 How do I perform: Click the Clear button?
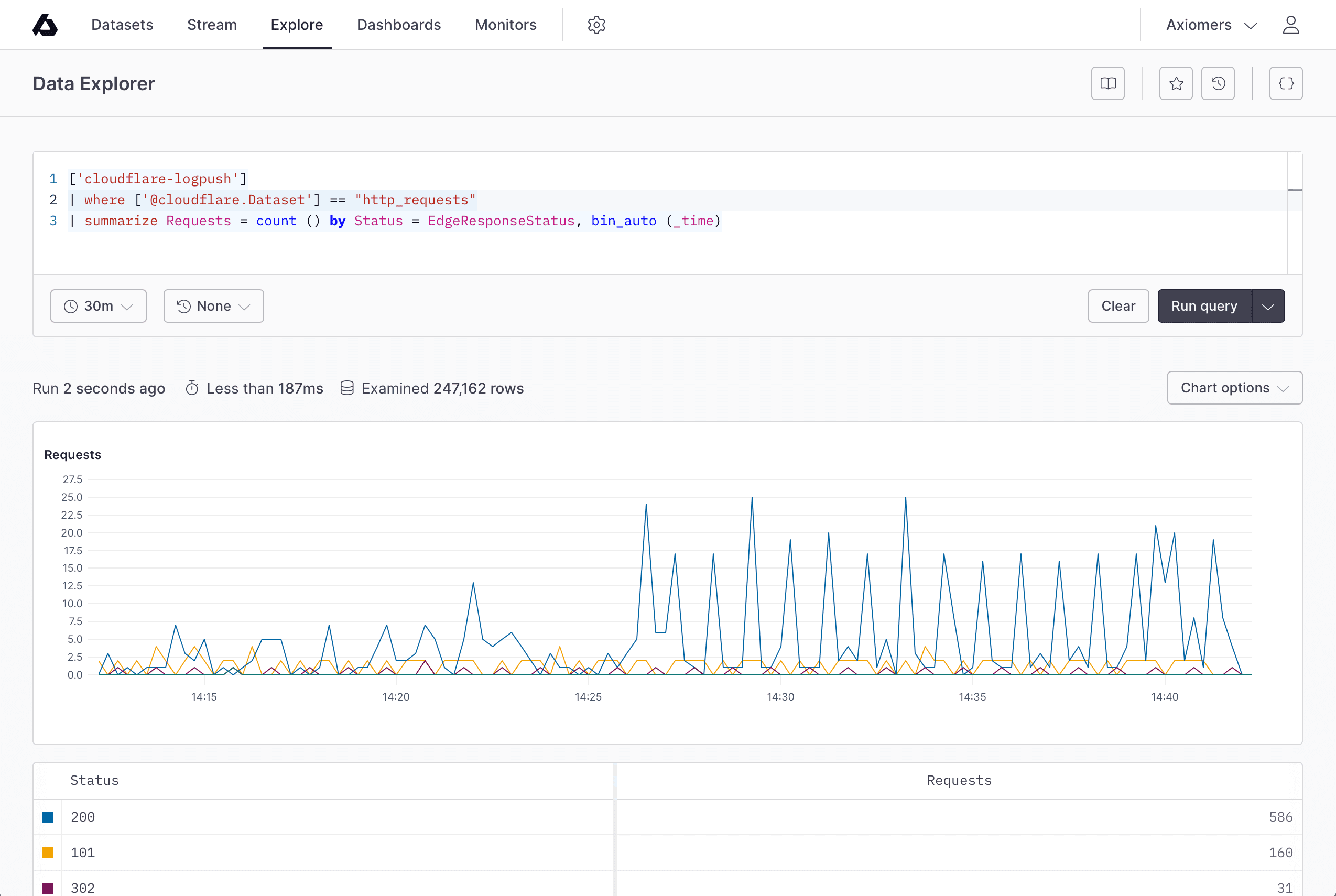click(x=1118, y=305)
